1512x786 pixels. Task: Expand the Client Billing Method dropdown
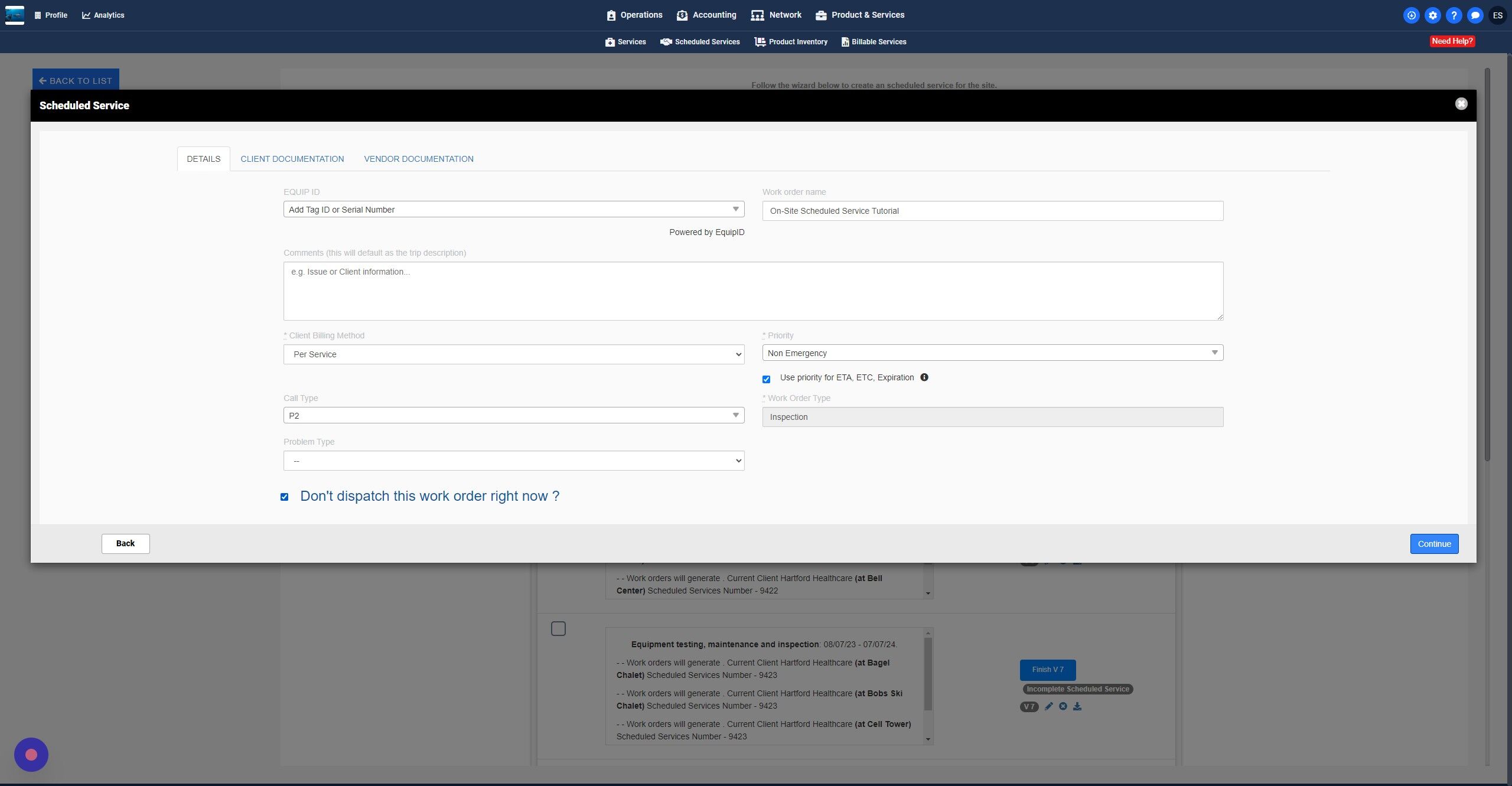[x=513, y=354]
